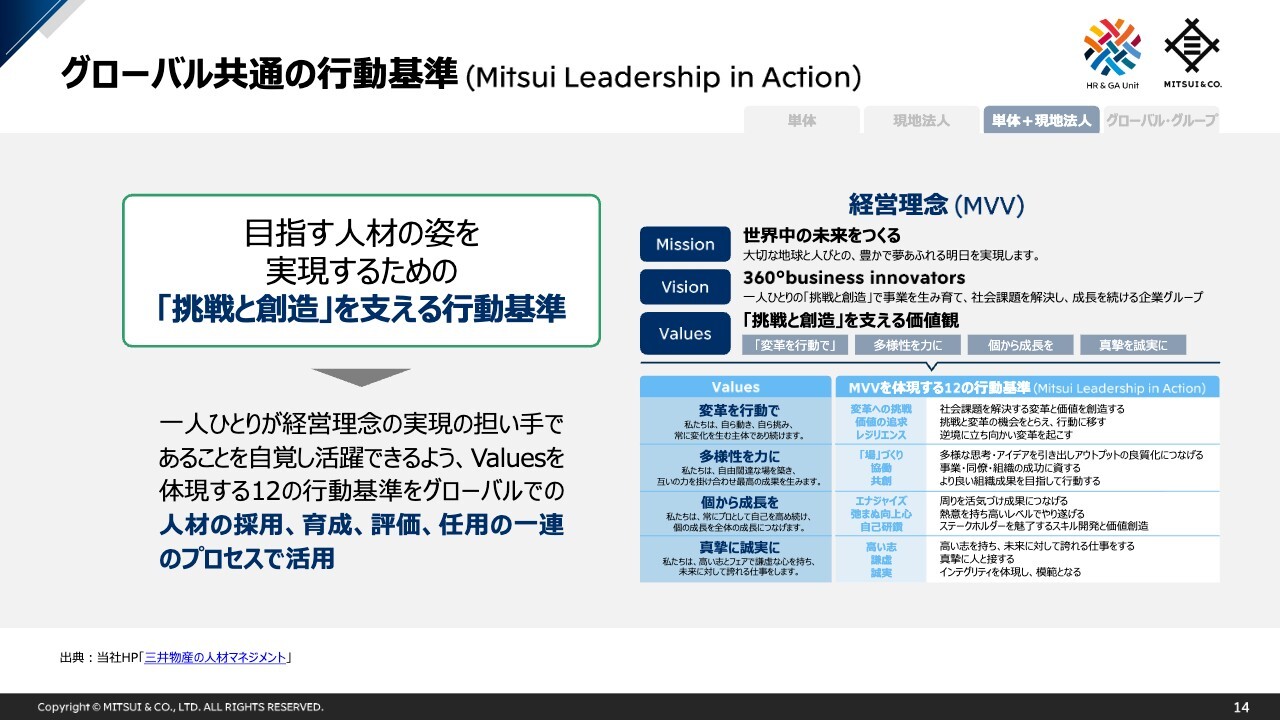The height and width of the screenshot is (720, 1280).
Task: Click the slide page number 14
Action: [1241, 707]
